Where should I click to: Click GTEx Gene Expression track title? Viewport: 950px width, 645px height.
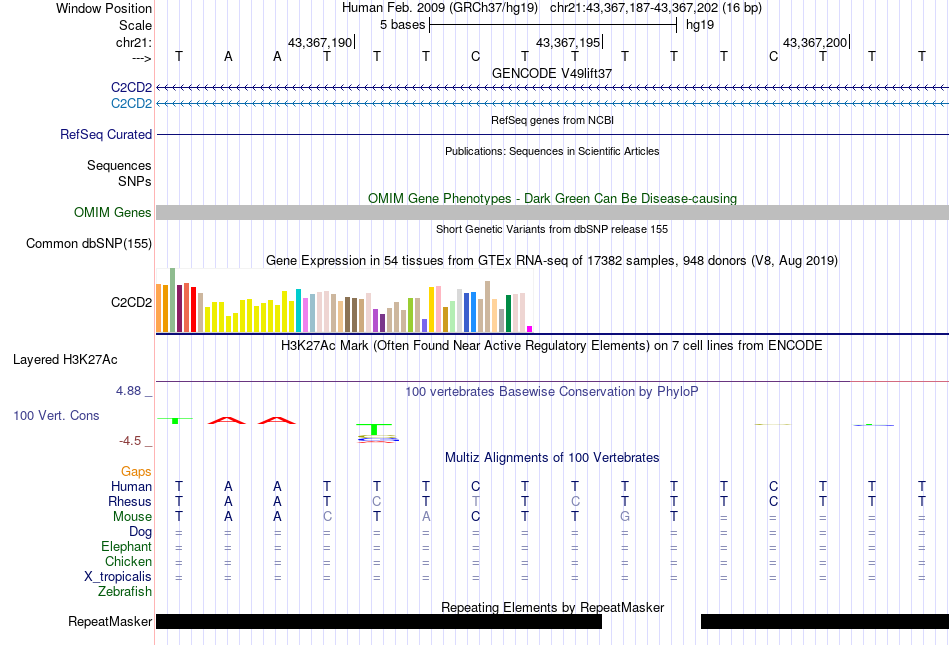pyautogui.click(x=552, y=260)
